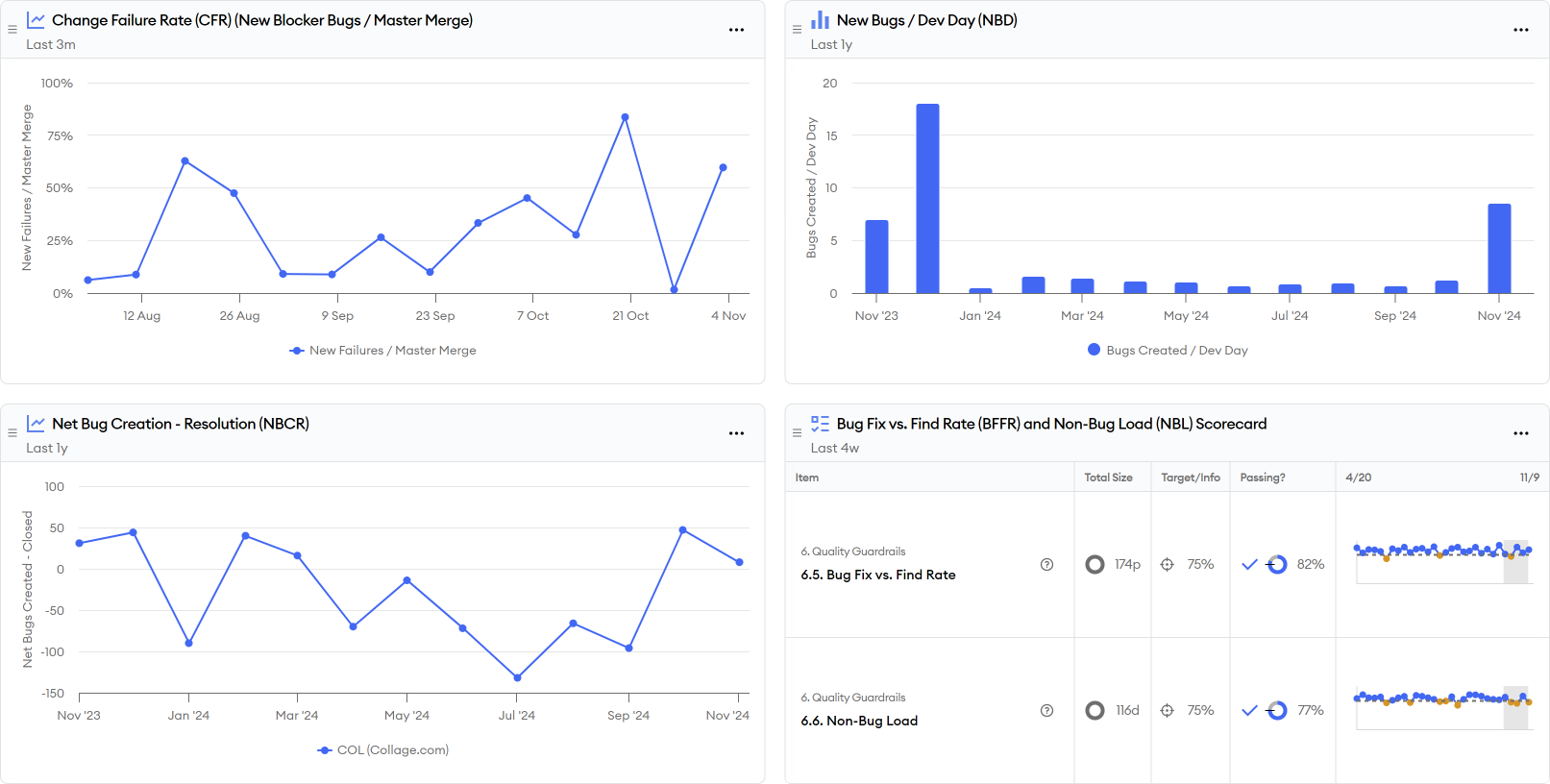Viewport: 1550px width, 784px height.
Task: Toggle New Failures / Master Merge legend series
Action: coord(382,351)
